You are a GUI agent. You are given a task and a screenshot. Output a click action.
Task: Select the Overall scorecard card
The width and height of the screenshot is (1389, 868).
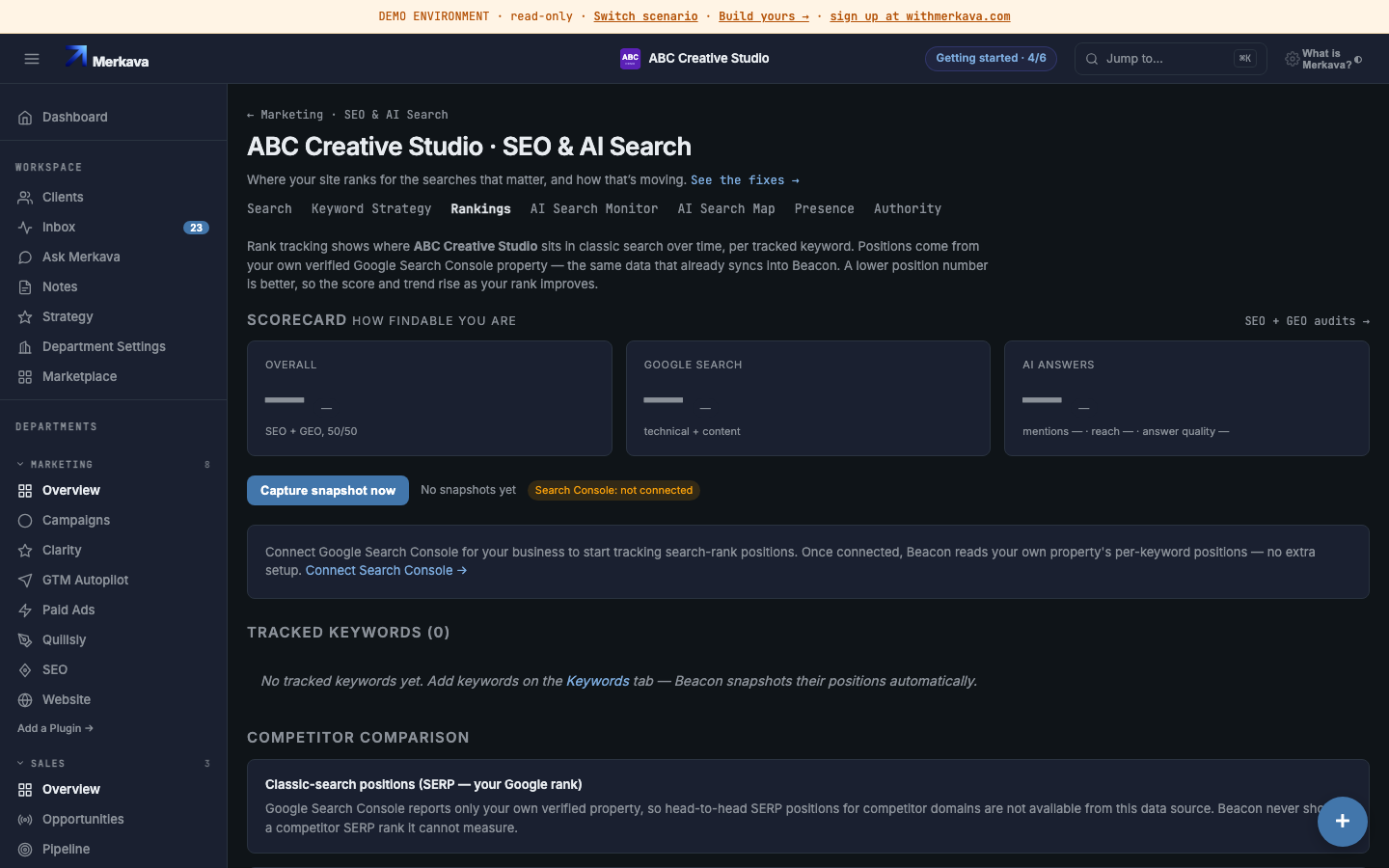pyautogui.click(x=429, y=398)
